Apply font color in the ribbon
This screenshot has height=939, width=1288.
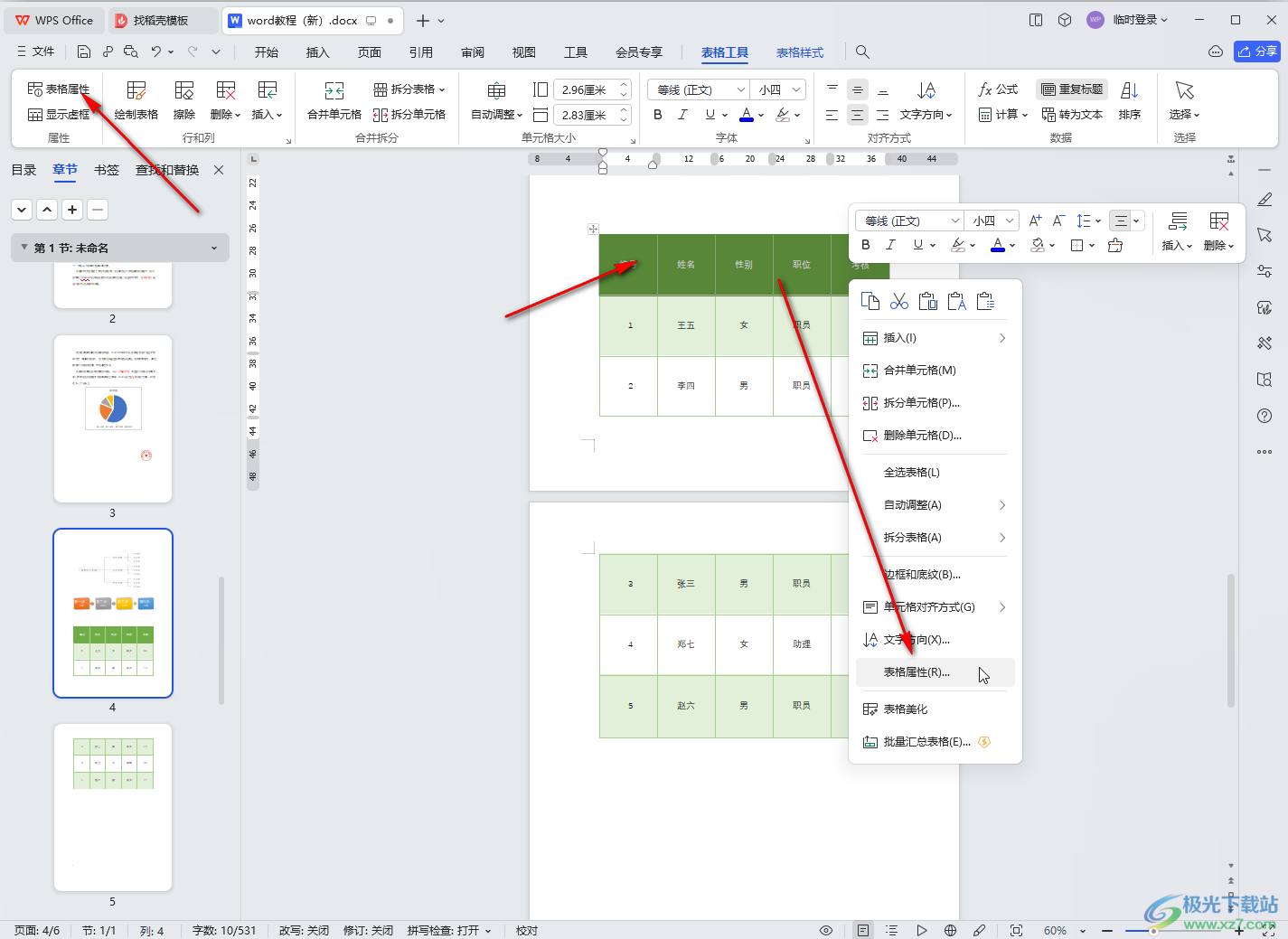point(746,115)
